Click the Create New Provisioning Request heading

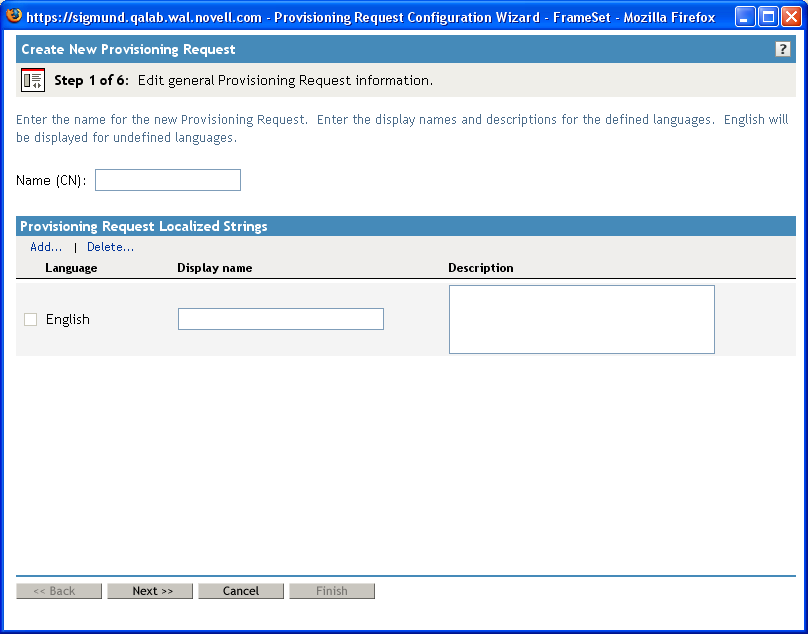(x=128, y=49)
